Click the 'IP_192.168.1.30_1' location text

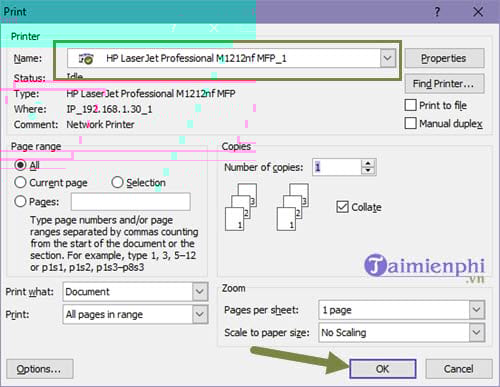pyautogui.click(x=109, y=109)
